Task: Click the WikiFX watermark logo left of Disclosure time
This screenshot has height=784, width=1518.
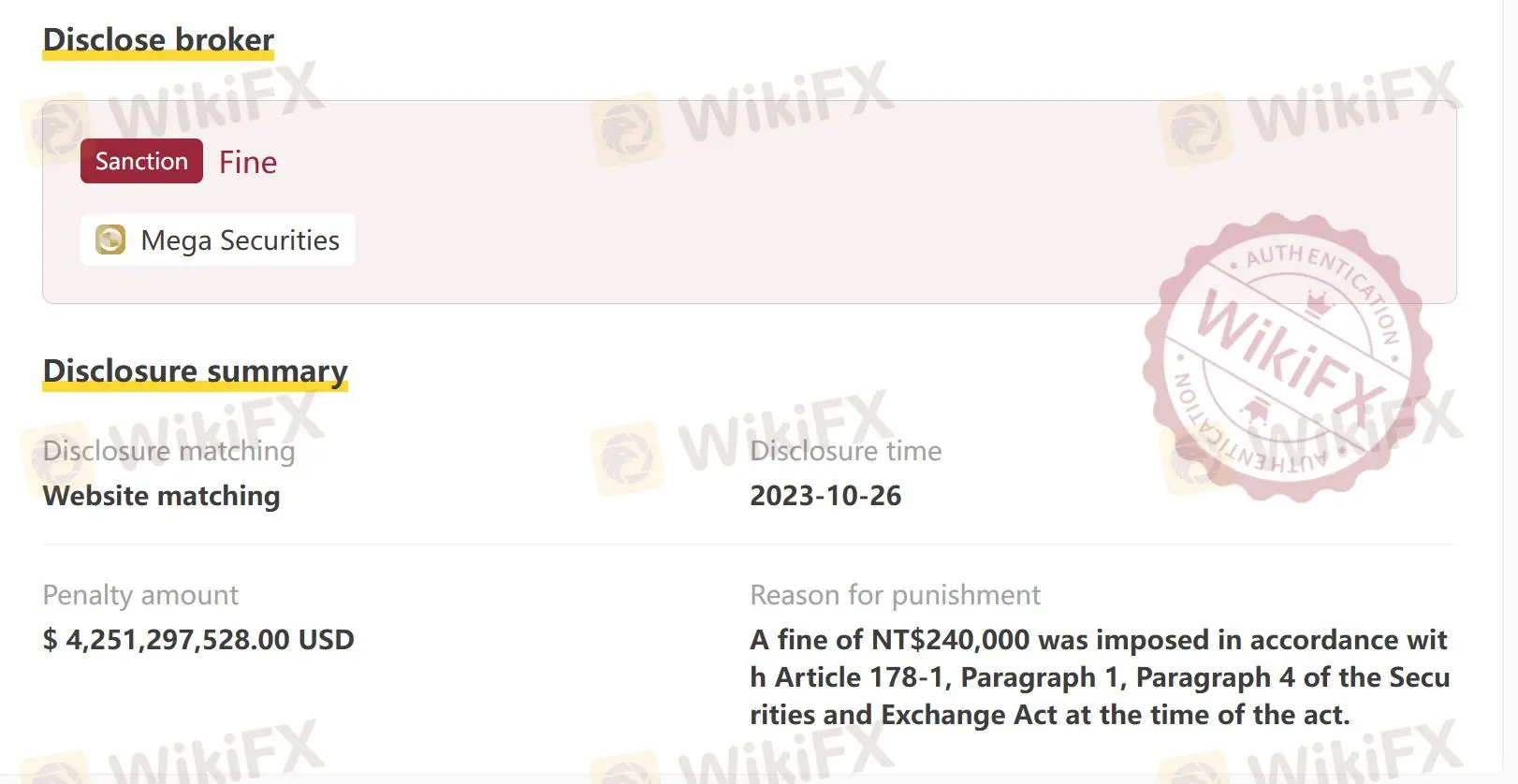Action: [x=627, y=457]
